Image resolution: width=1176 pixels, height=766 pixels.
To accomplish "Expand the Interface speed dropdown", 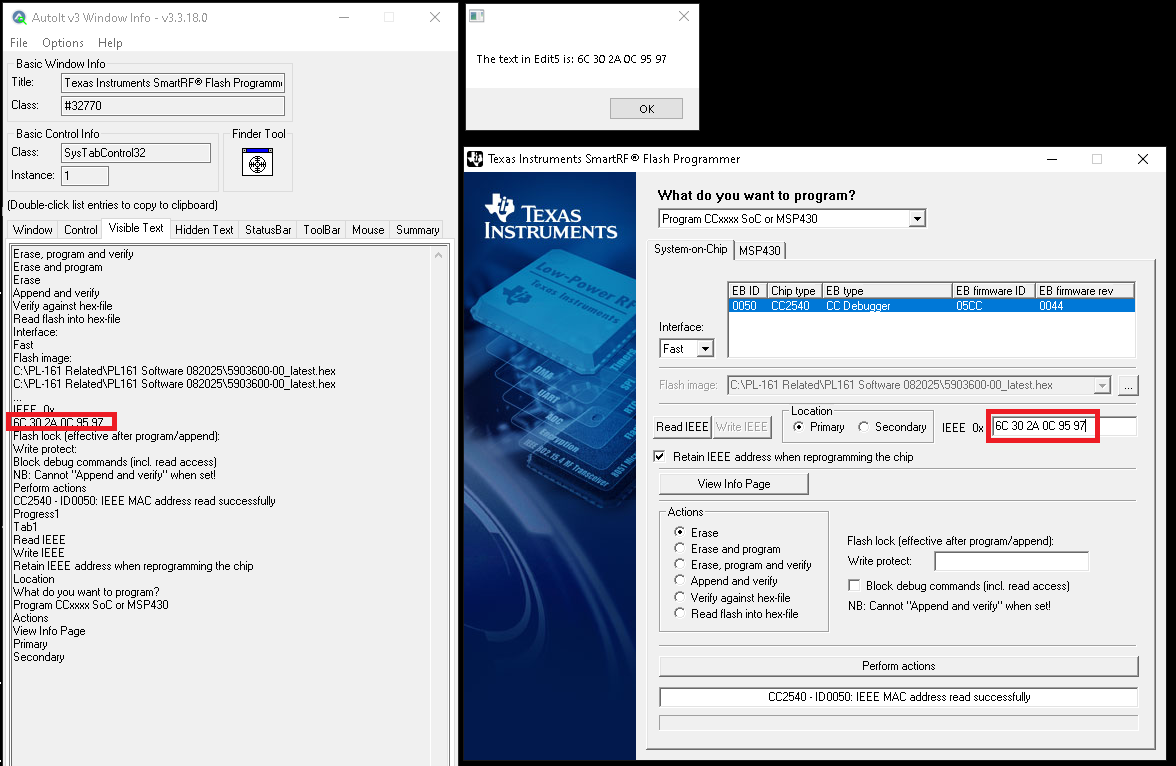I will 705,349.
